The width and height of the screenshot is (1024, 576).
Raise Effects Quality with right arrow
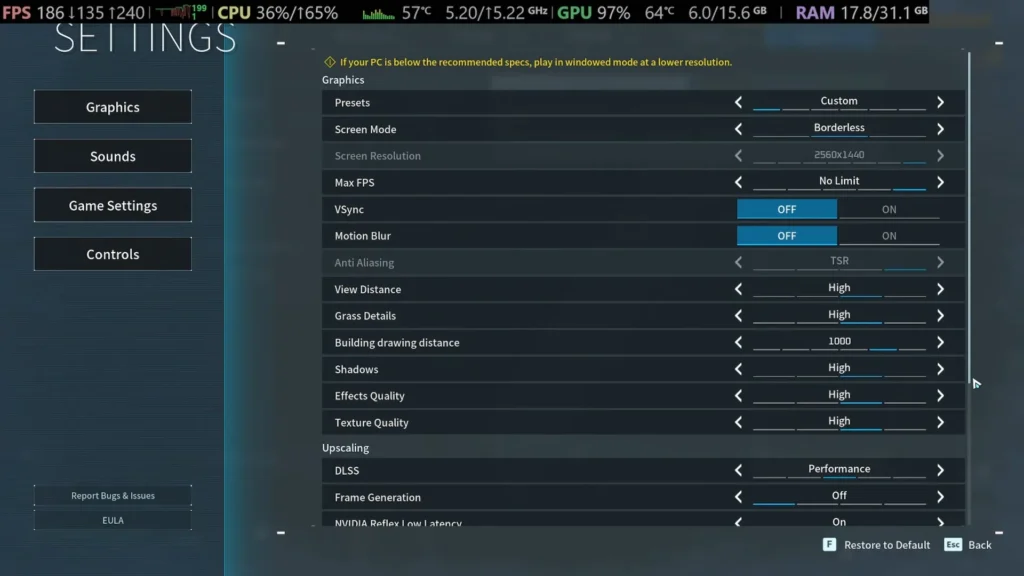(940, 396)
